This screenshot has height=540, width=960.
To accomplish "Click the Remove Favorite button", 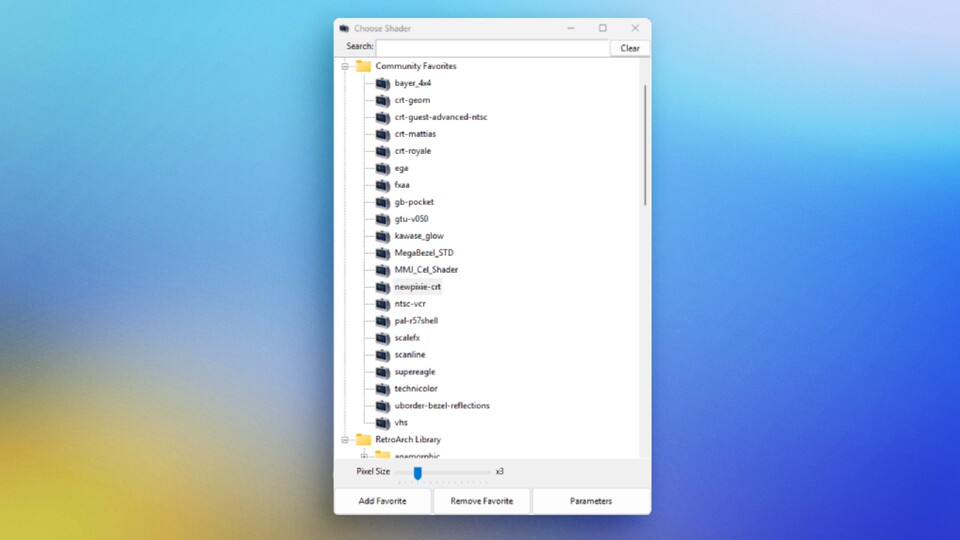I will (x=482, y=501).
